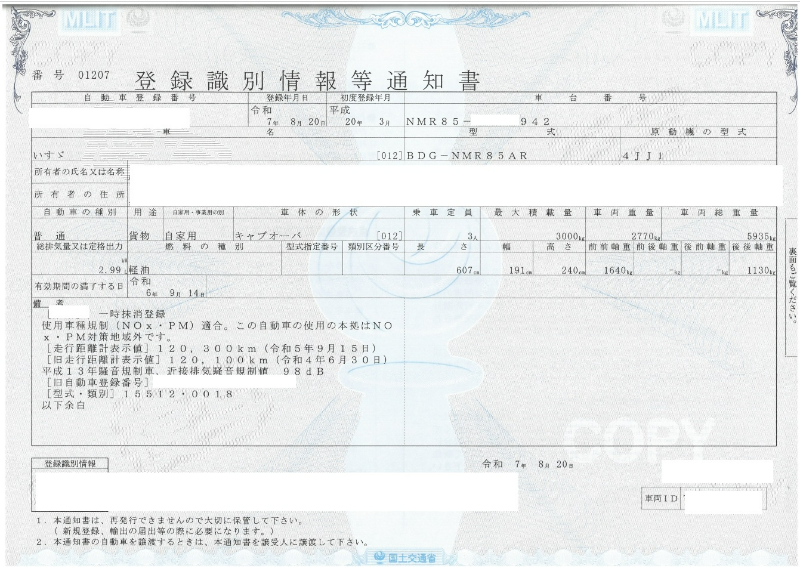The width and height of the screenshot is (800, 567).
Task: Select model code BDG-NMR85AR
Action: [467, 155]
